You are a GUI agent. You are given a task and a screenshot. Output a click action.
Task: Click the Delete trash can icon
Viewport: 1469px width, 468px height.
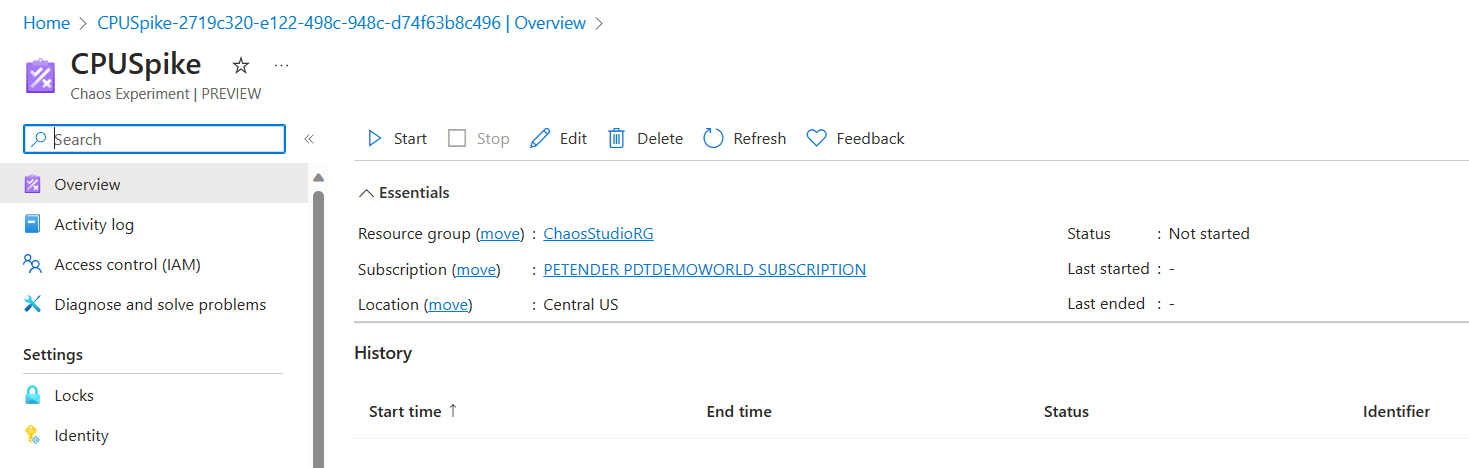coord(617,139)
